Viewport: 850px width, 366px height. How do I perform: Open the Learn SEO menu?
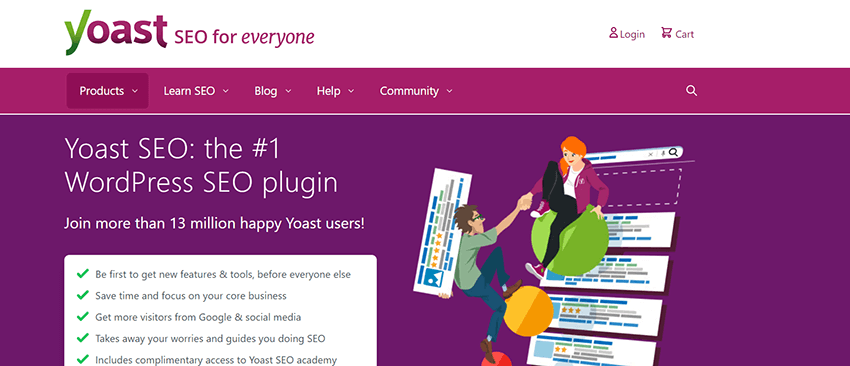[196, 91]
